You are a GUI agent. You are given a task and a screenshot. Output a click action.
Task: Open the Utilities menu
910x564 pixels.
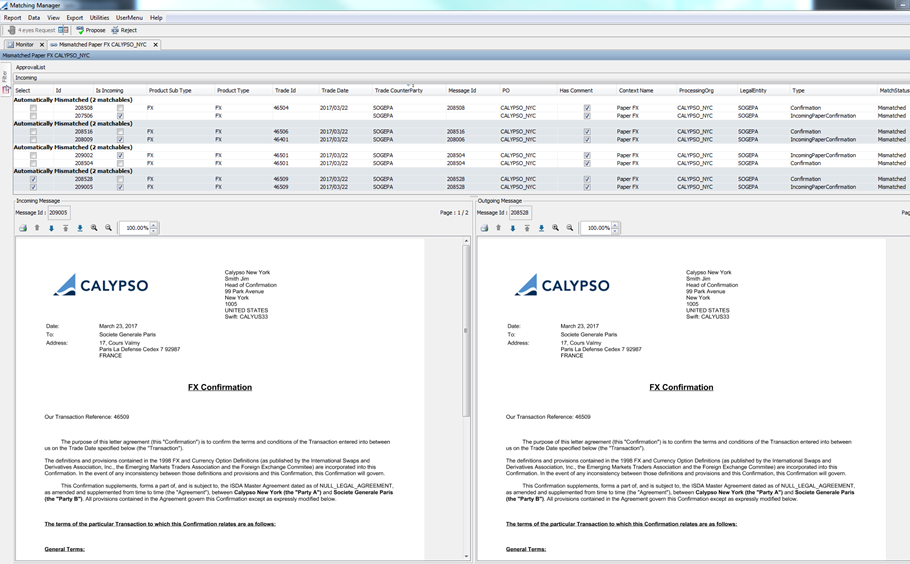click(x=99, y=18)
